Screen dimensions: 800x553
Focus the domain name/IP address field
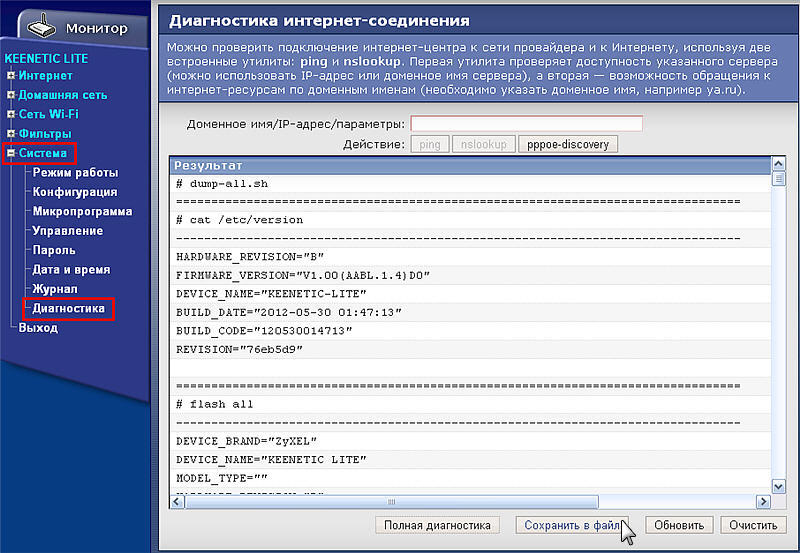[x=526, y=124]
